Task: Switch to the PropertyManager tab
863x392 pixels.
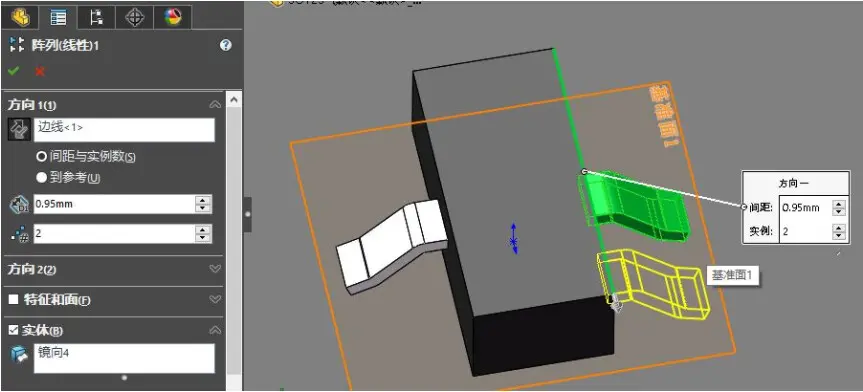Action: (x=58, y=17)
